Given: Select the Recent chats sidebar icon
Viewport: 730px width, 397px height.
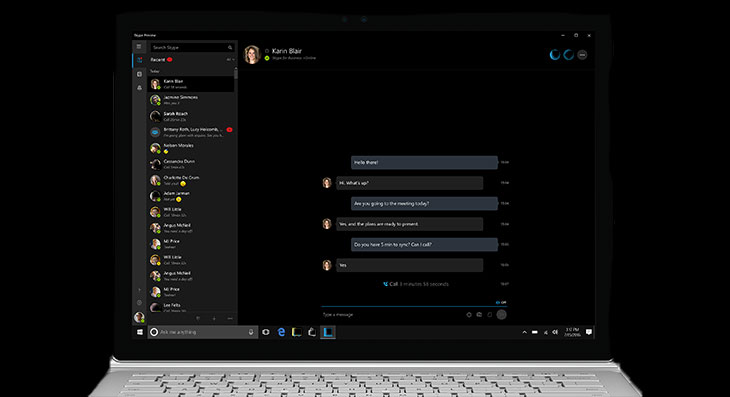Looking at the screenshot, I should 140,60.
